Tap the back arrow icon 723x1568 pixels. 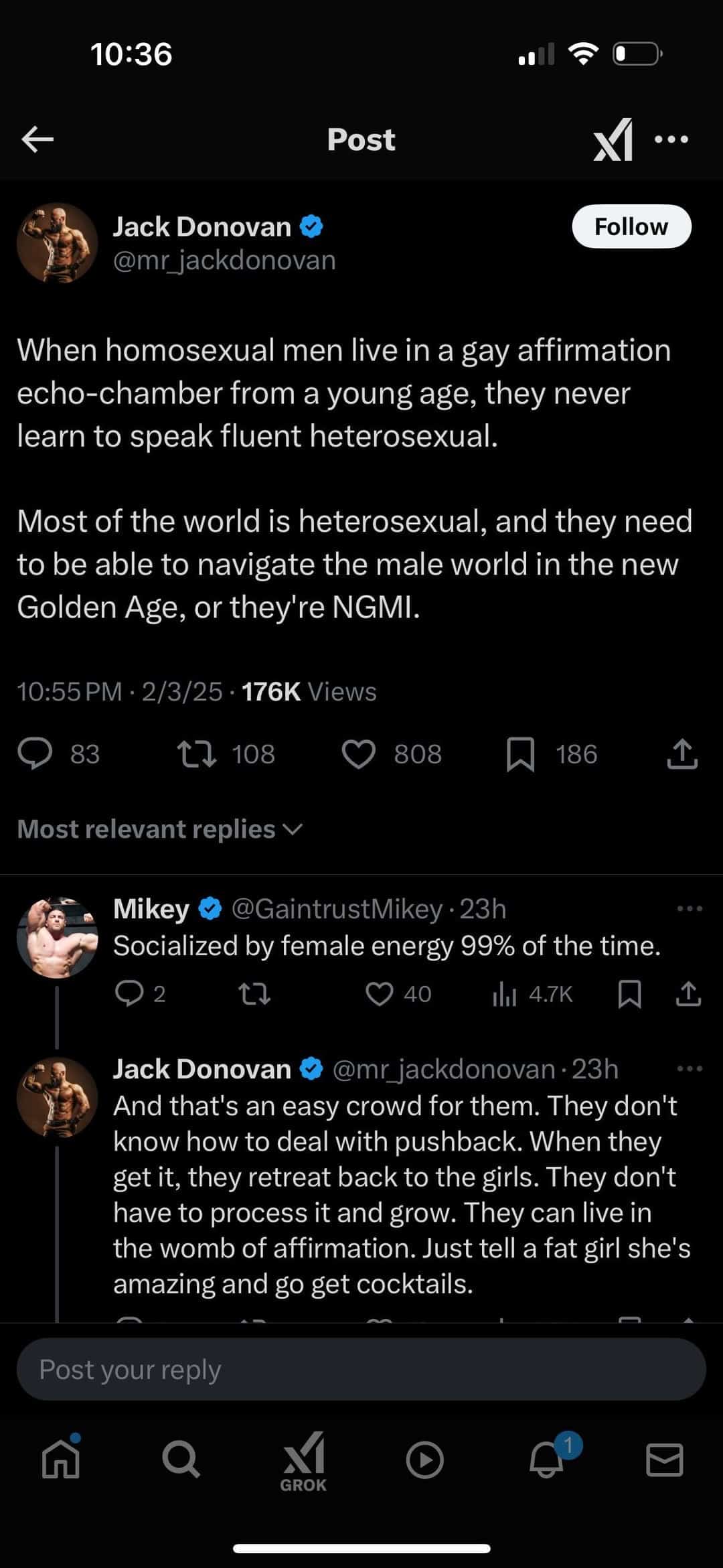[37, 139]
